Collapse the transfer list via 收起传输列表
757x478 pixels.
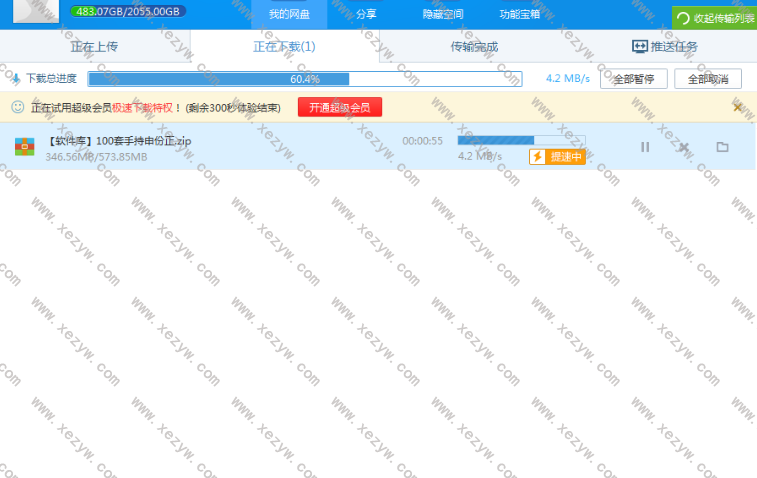[x=714, y=18]
